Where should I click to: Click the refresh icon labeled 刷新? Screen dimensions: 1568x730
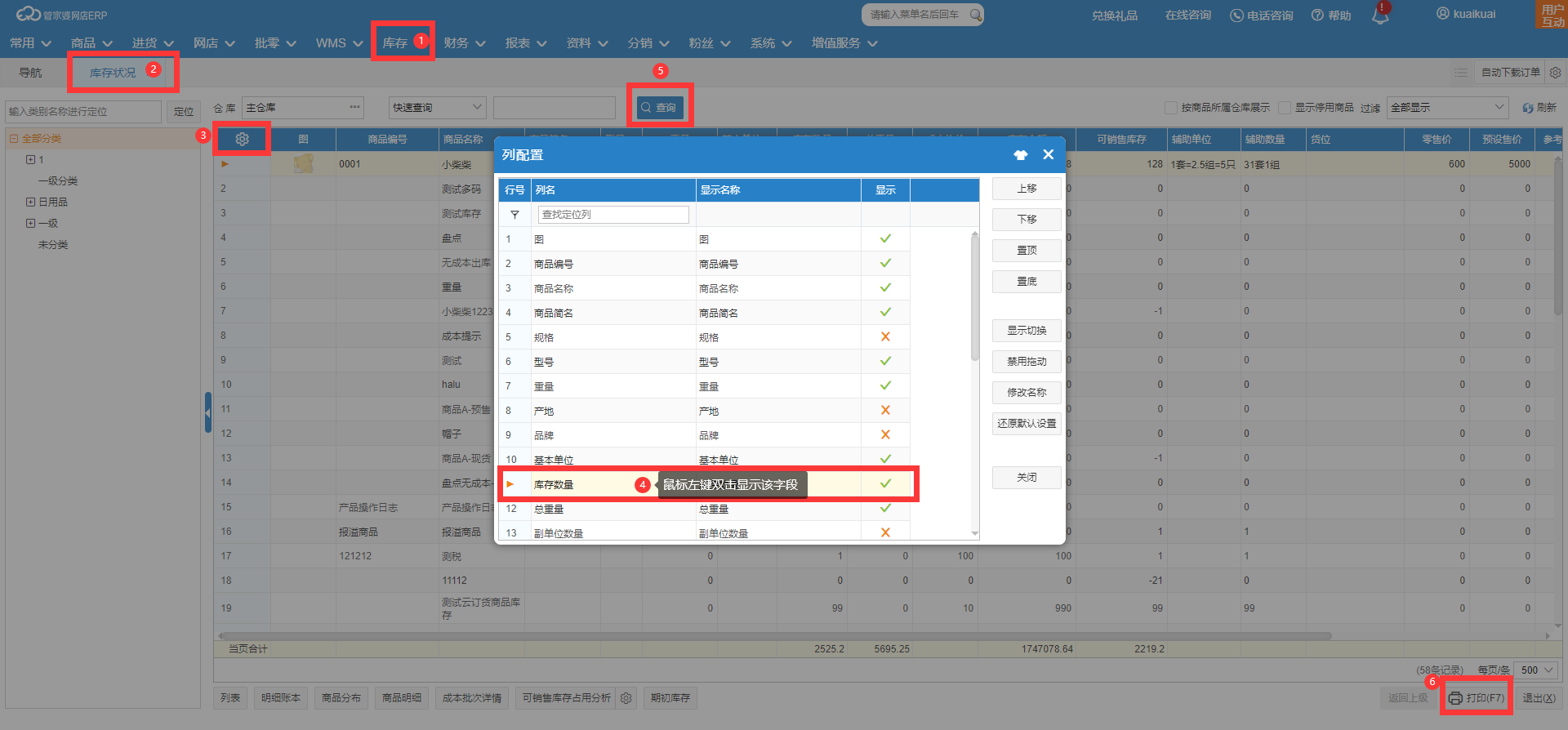click(x=1539, y=108)
